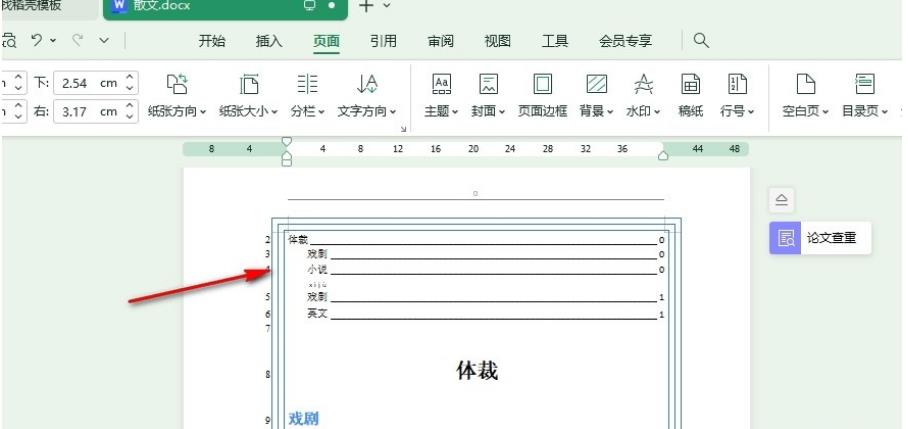The height and width of the screenshot is (429, 908).
Task: Open the undo history dropdown
Action: (x=53, y=41)
